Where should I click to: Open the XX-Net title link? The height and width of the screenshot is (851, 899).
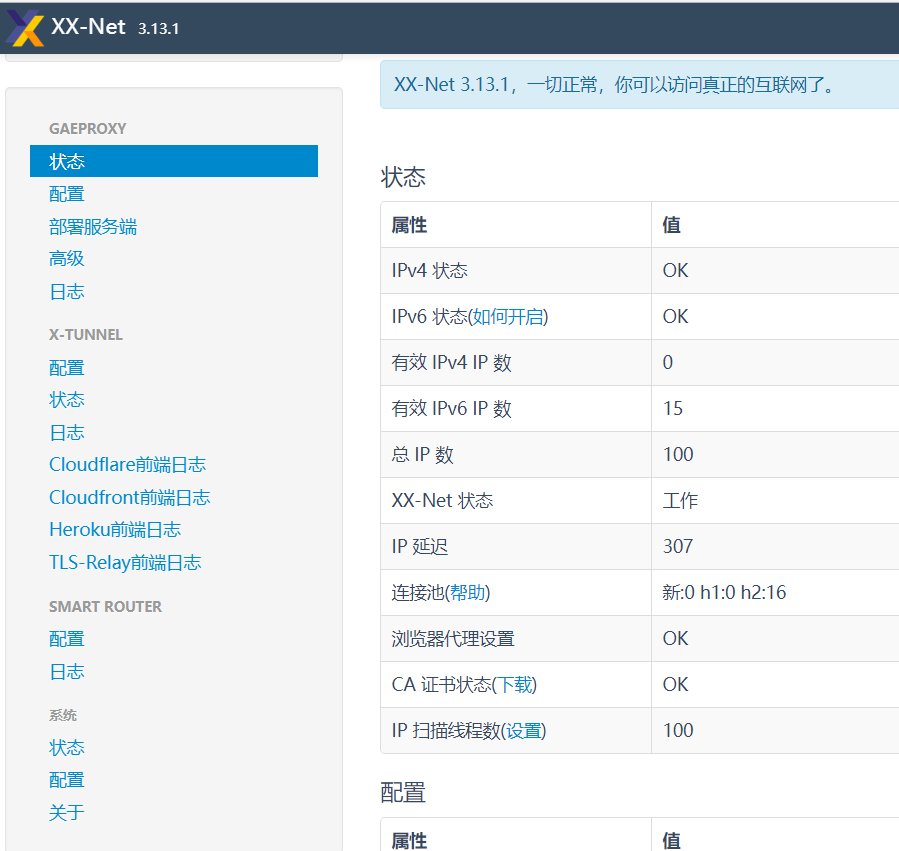(x=88, y=26)
